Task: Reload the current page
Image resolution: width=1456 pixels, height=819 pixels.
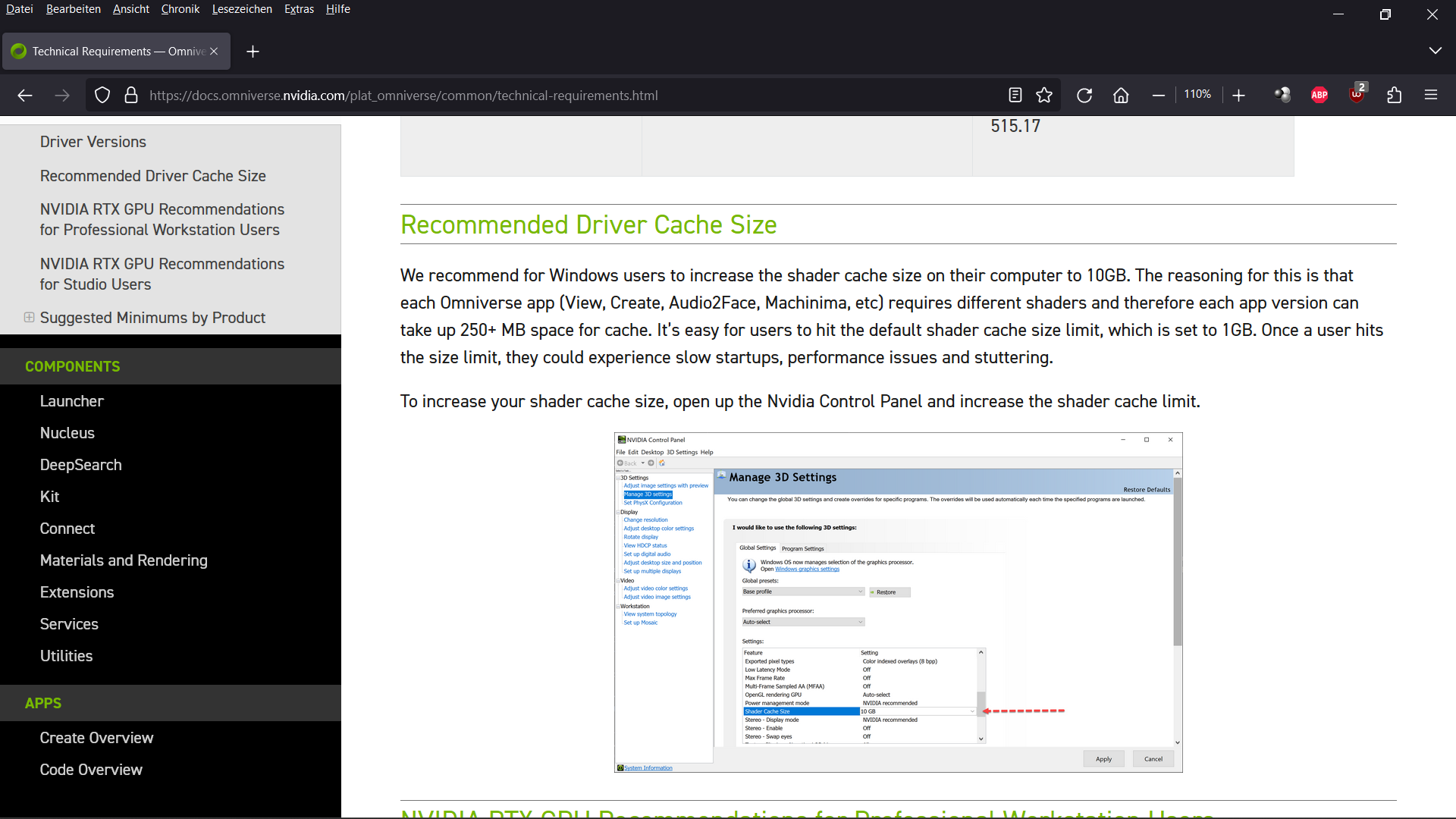Action: point(1084,95)
